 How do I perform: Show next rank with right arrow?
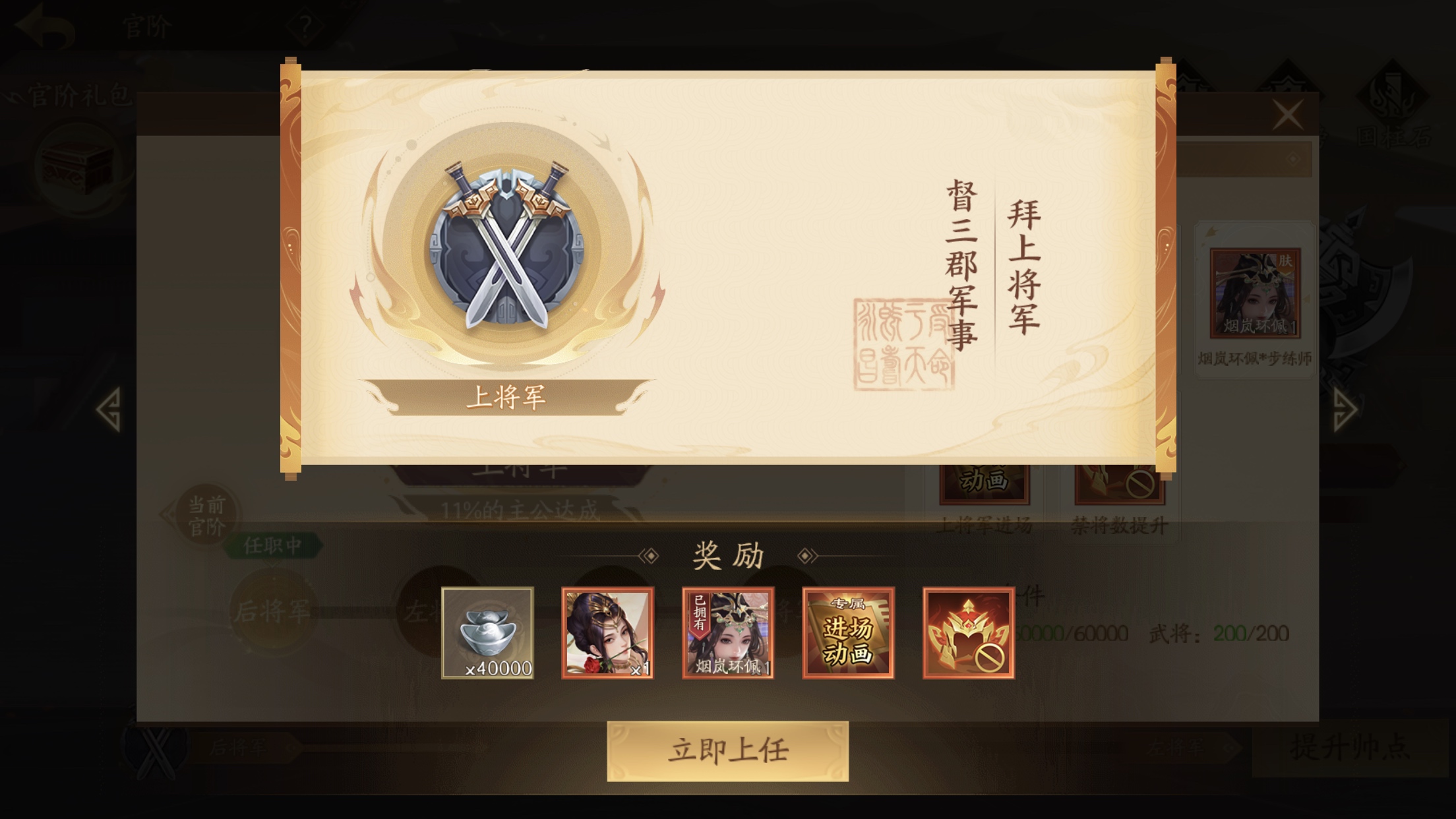point(1345,409)
